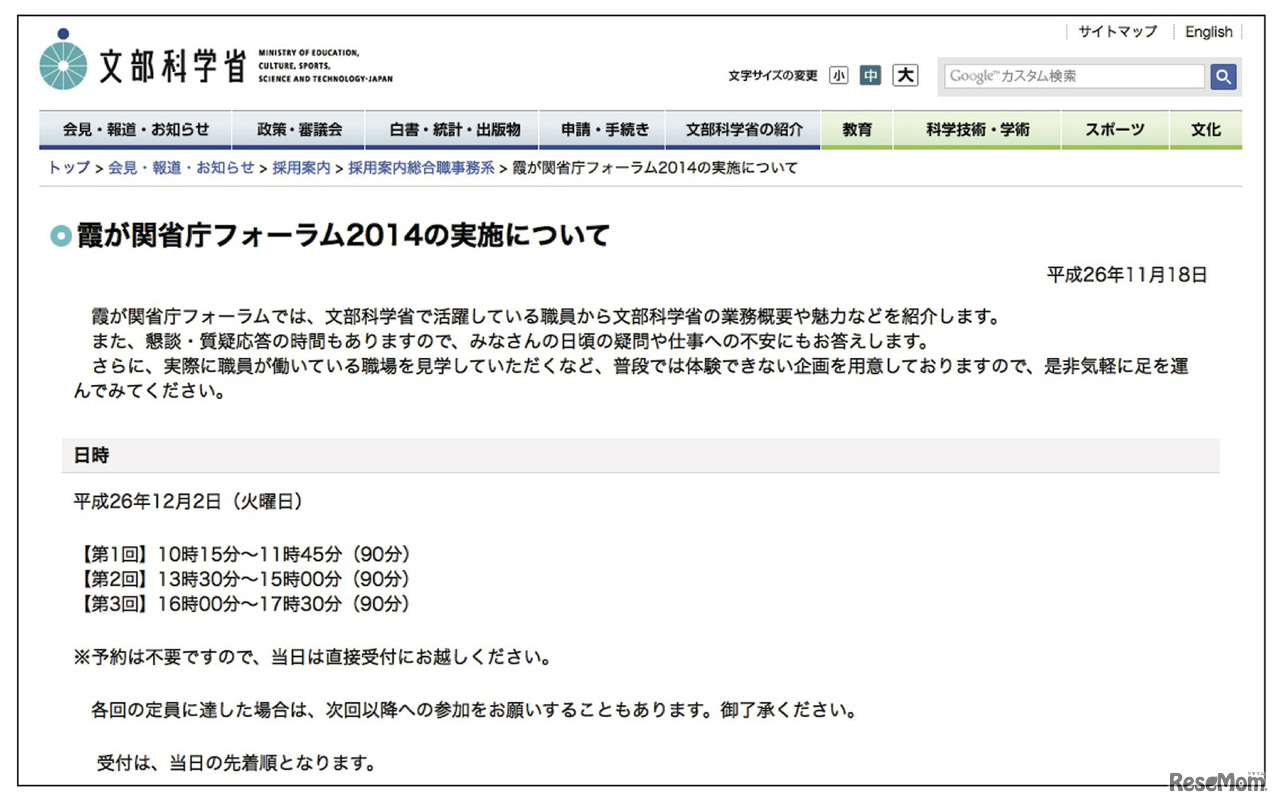Click the Google search magnifying glass icon
The image size is (1280, 805).
click(x=1222, y=76)
